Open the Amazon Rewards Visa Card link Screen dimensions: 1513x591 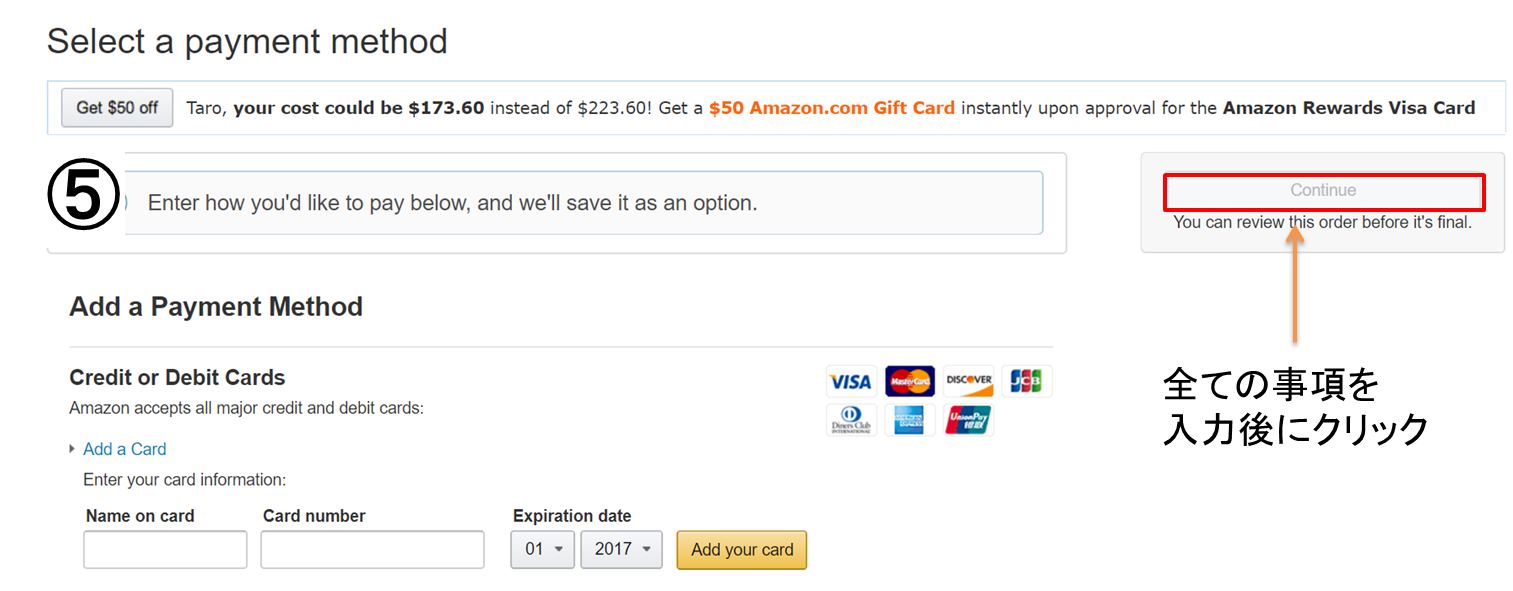pyautogui.click(x=1349, y=108)
